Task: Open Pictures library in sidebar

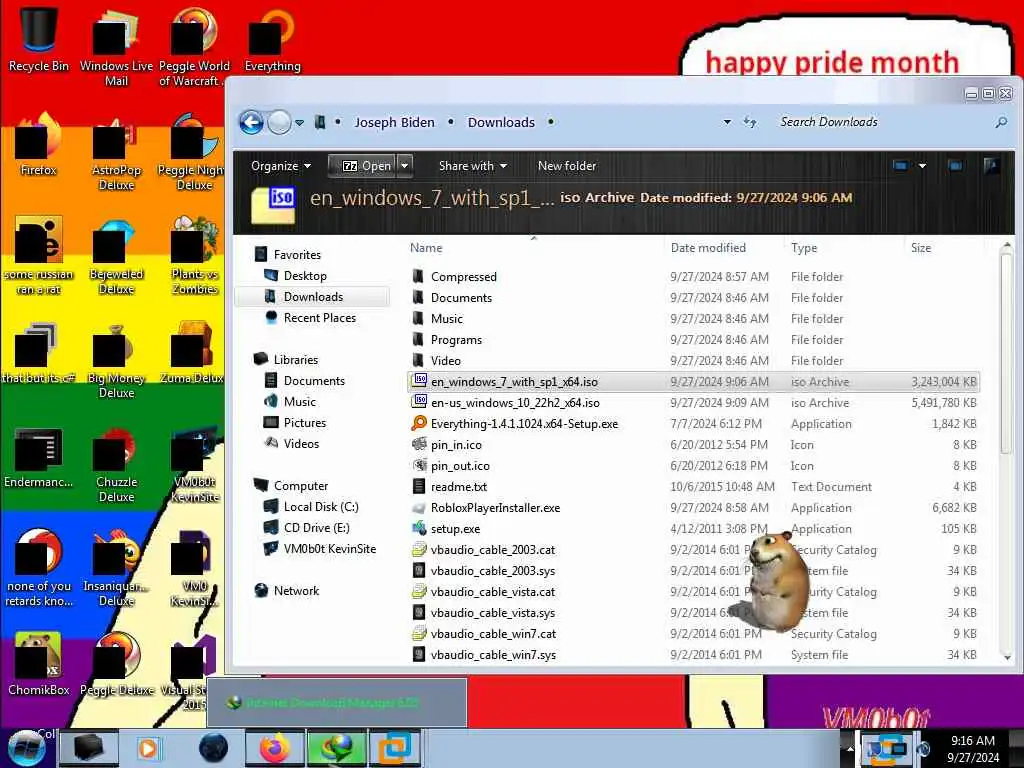Action: tap(304, 423)
